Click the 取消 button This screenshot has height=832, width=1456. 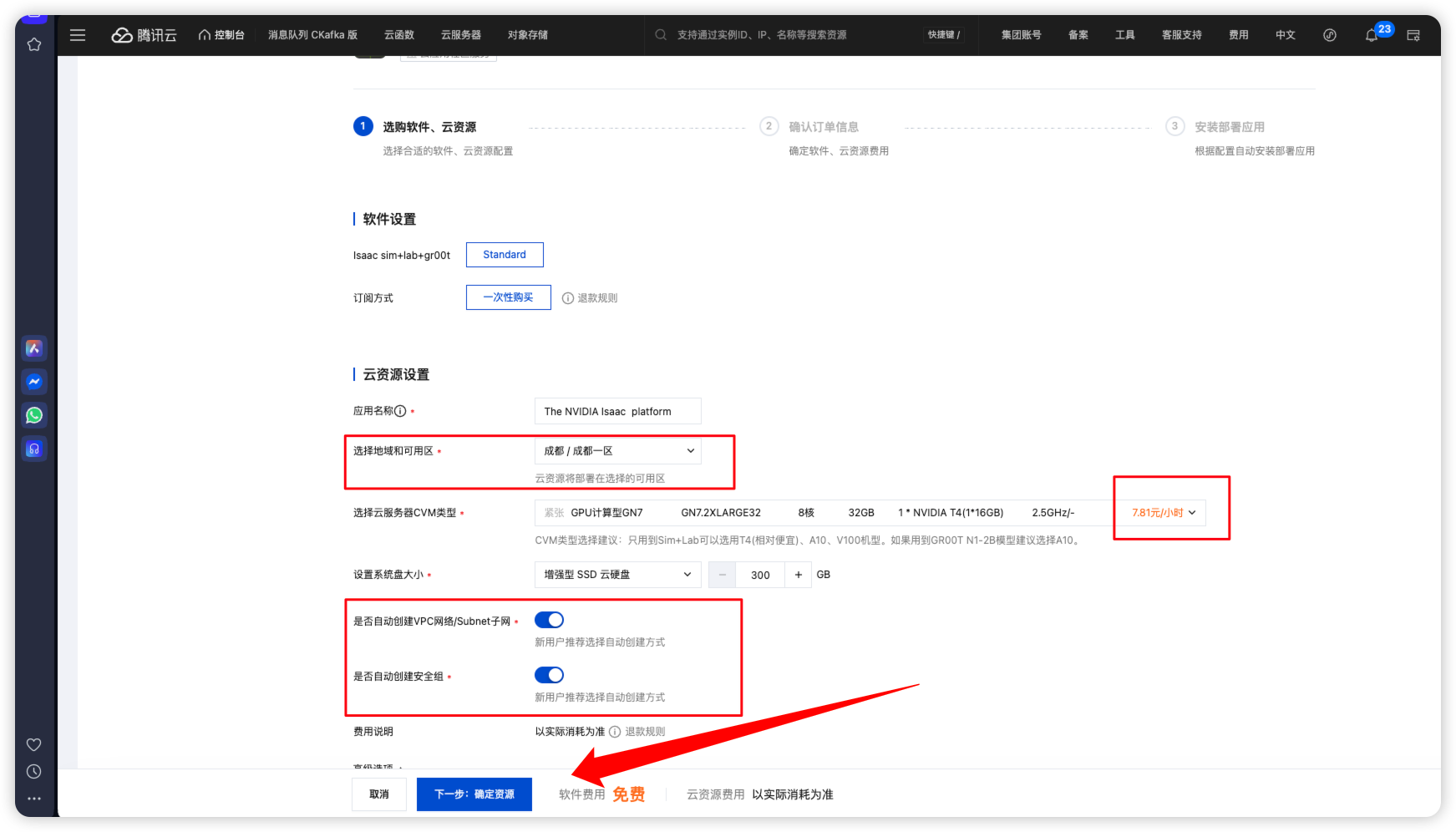379,794
